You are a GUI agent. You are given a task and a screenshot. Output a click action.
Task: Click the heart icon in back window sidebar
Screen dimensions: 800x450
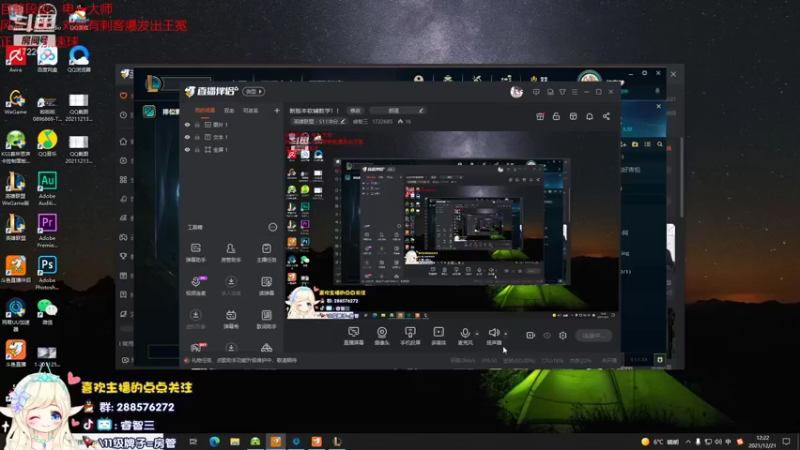pyautogui.click(x=123, y=95)
